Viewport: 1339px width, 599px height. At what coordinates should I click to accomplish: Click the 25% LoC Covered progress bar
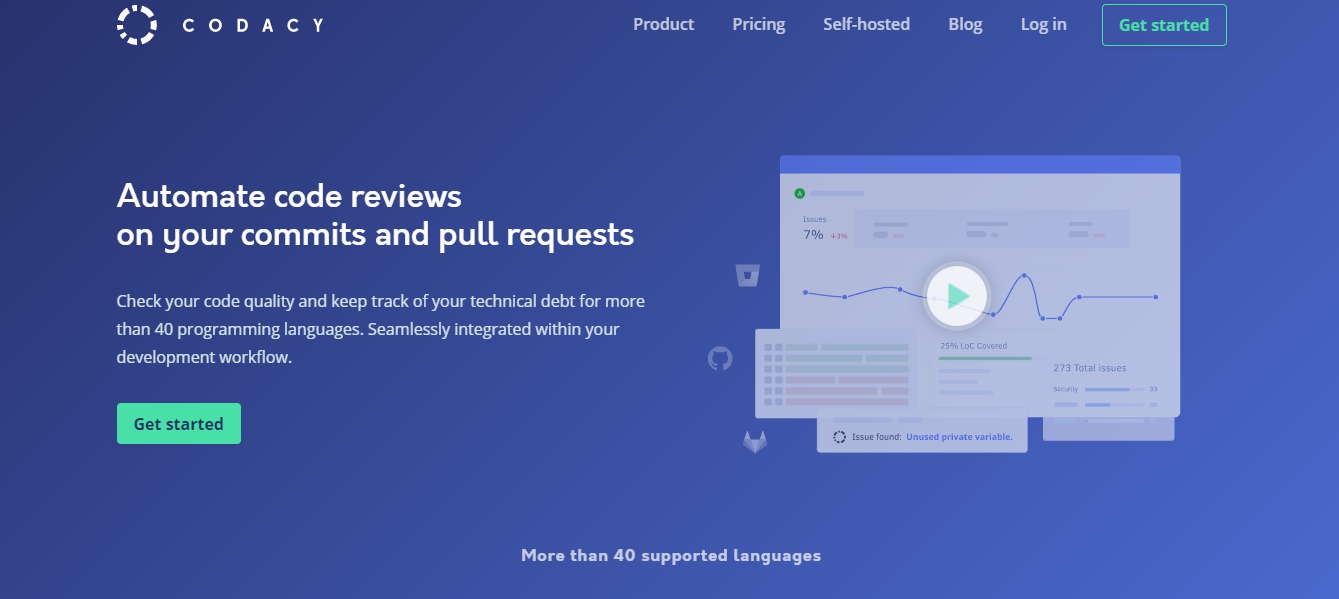click(x=990, y=358)
